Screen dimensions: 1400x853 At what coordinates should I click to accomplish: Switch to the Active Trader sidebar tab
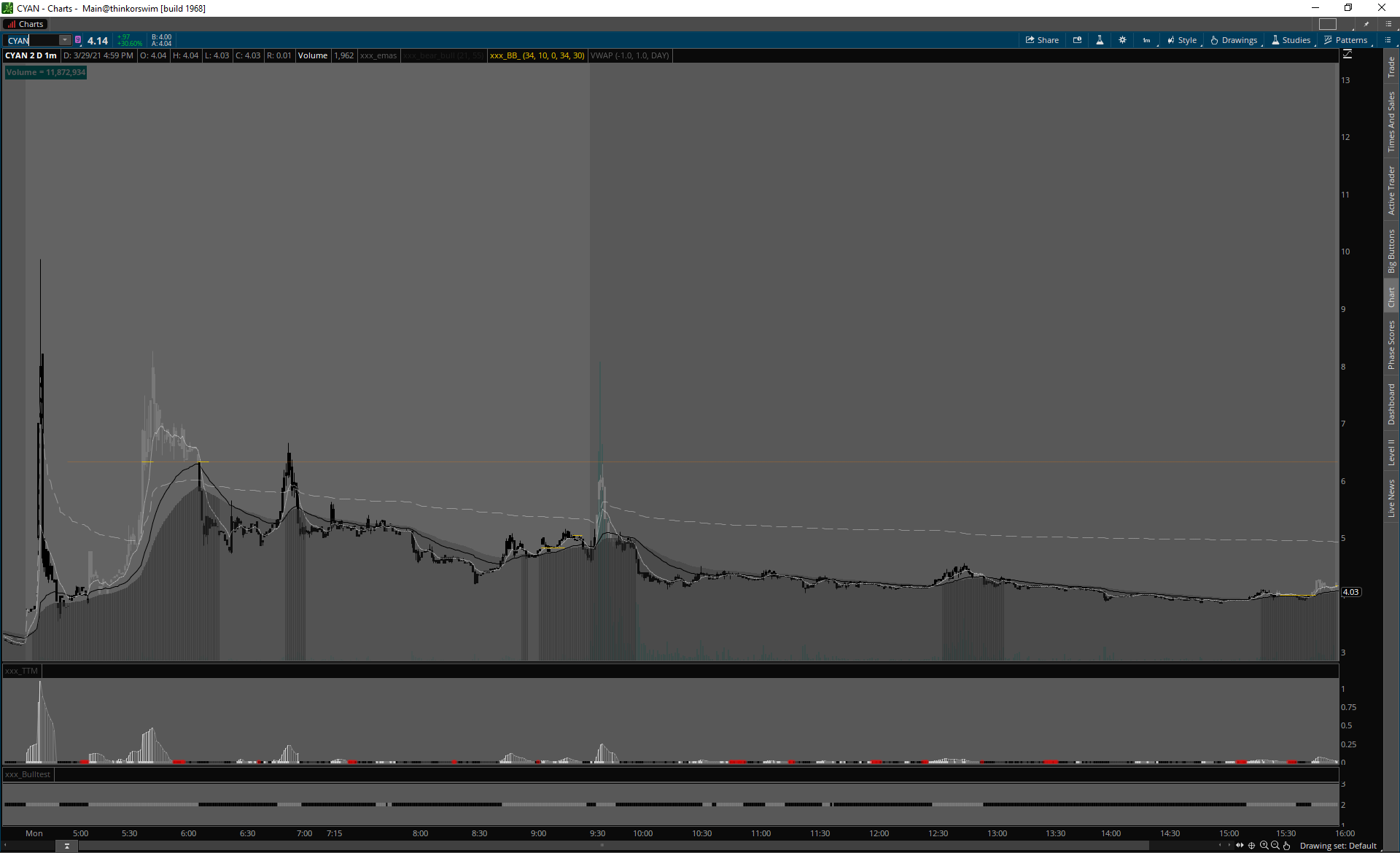coord(1391,190)
